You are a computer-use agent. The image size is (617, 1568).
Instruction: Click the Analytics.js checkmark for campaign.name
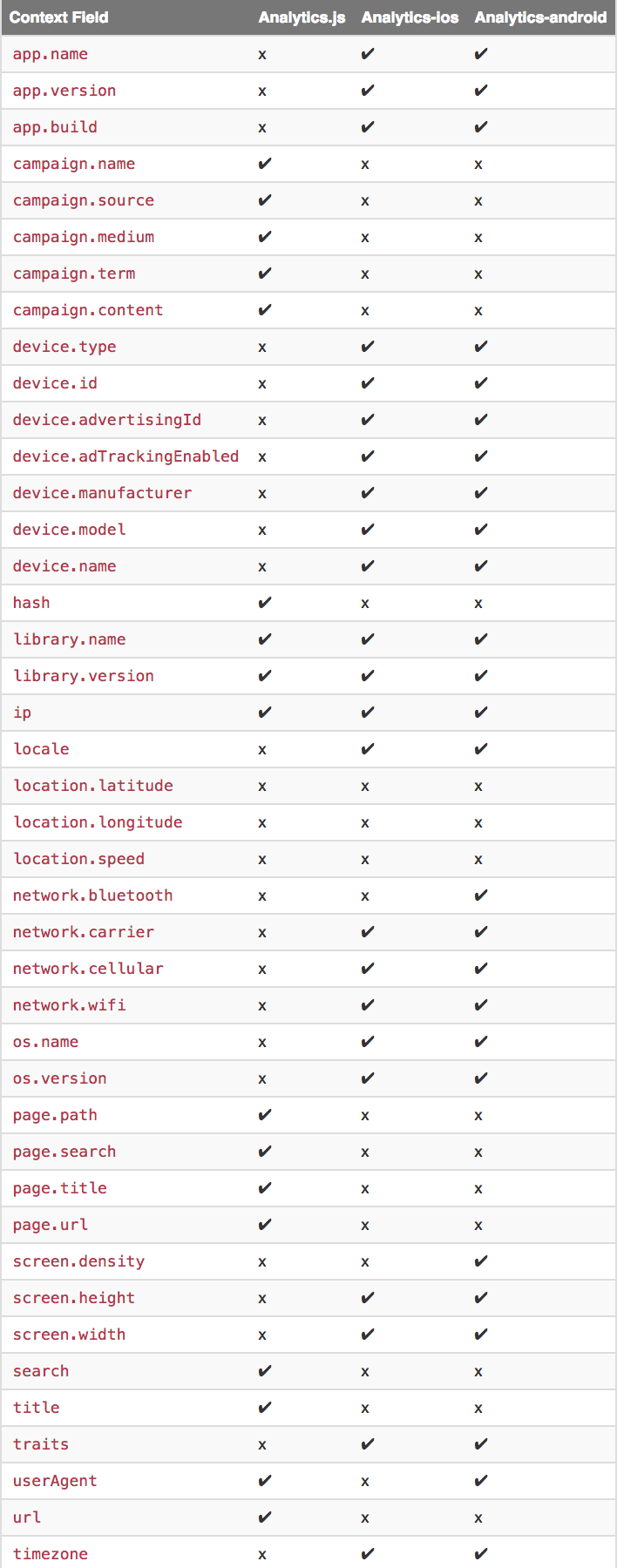[x=265, y=164]
